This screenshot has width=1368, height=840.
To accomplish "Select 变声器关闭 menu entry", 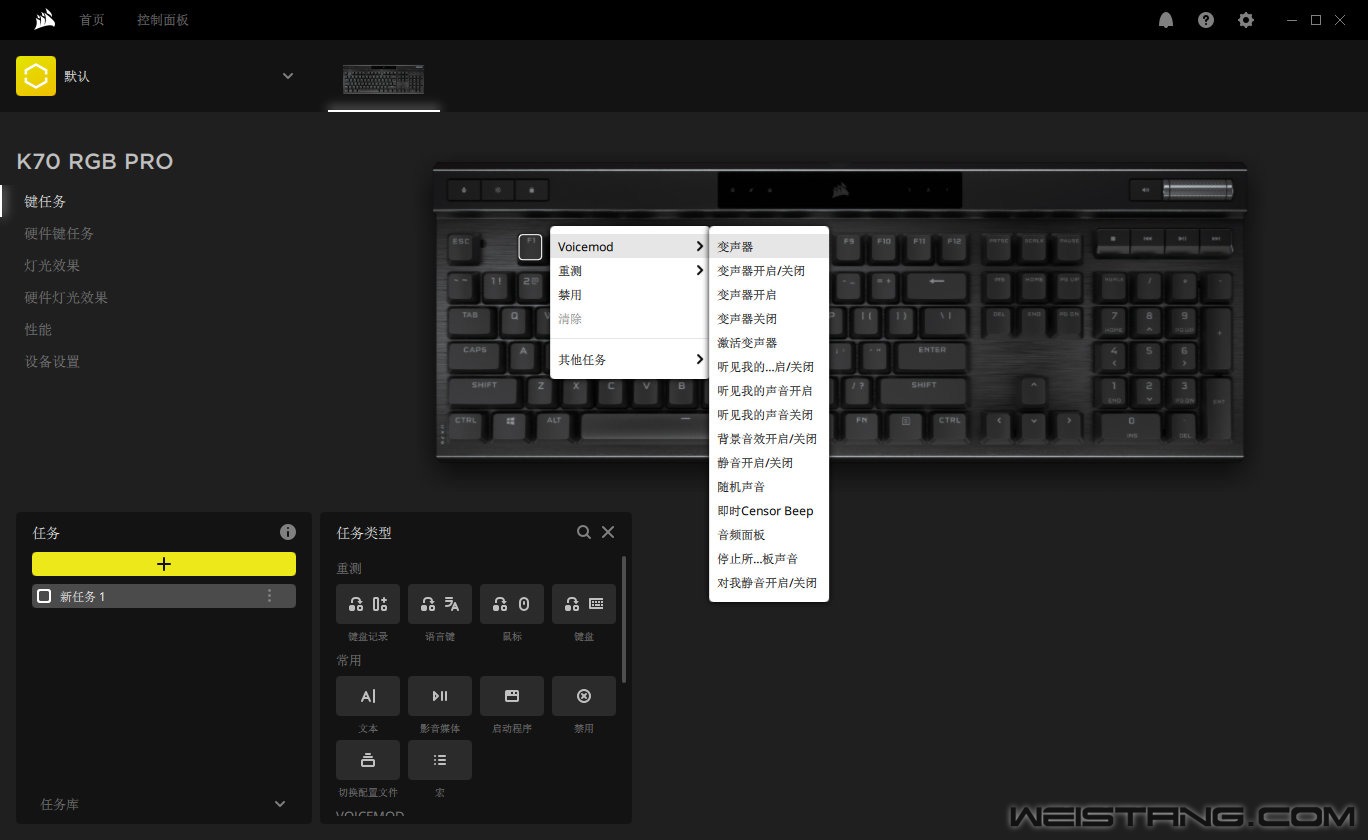I will click(769, 318).
